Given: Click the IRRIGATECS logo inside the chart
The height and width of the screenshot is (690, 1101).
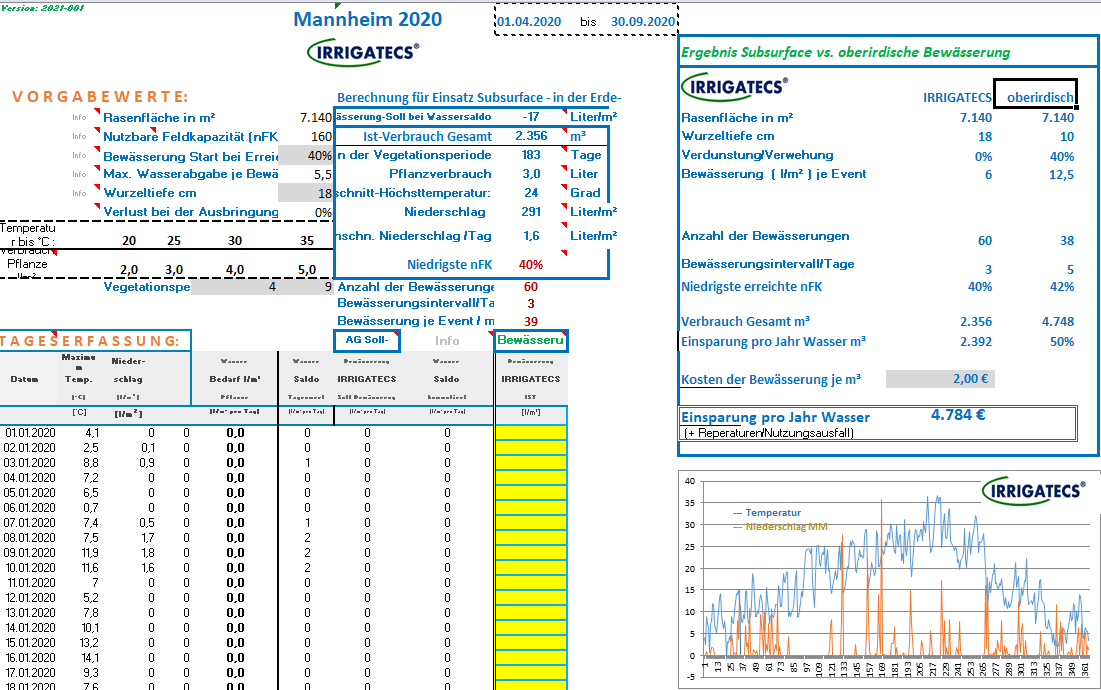Looking at the screenshot, I should point(1034,491).
